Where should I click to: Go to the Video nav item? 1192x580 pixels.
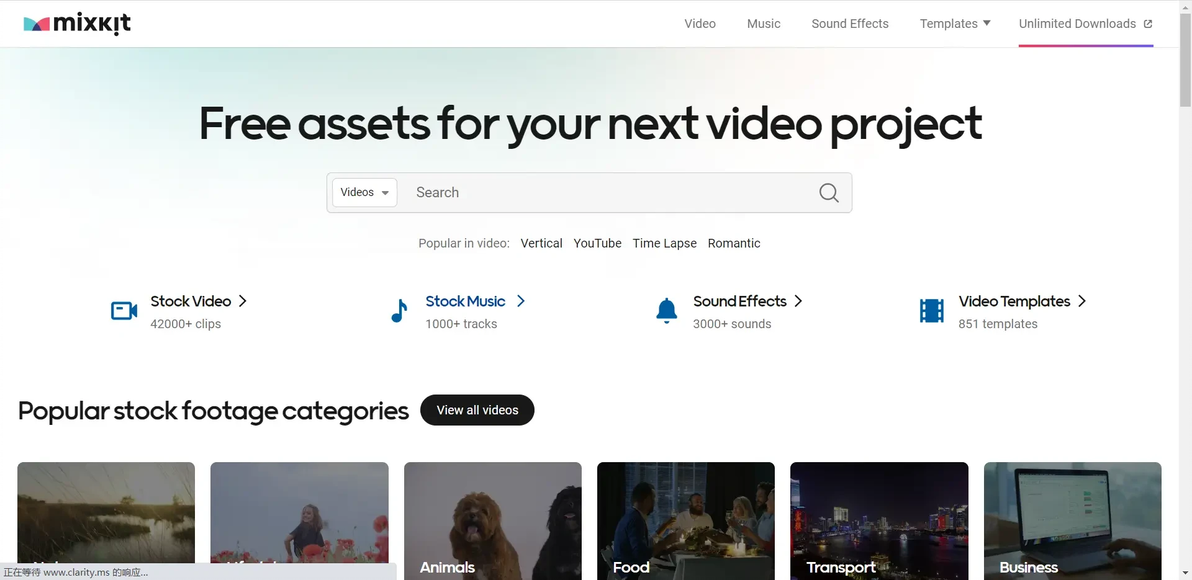point(700,24)
